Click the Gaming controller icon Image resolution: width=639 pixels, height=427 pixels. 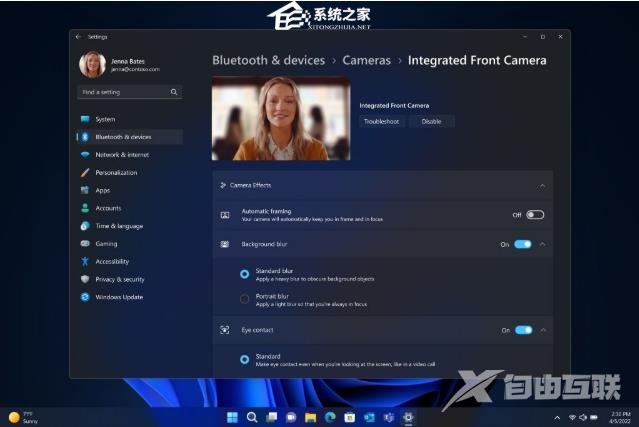[x=85, y=244]
